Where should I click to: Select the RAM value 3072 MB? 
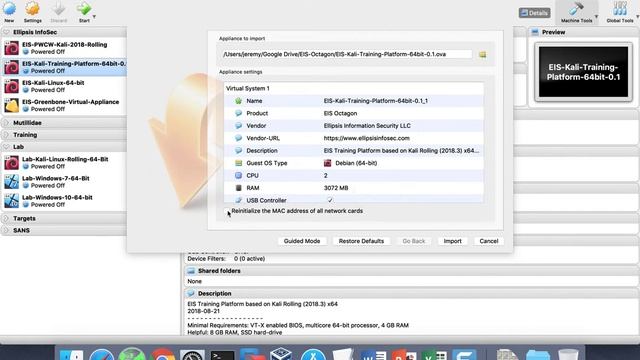[336, 188]
